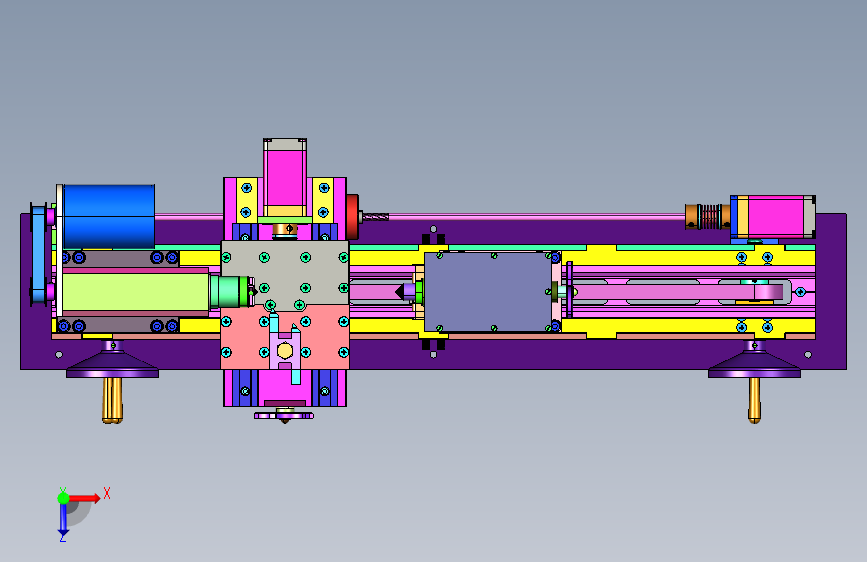
Task: Select the light green headstock block
Action: [x=136, y=292]
